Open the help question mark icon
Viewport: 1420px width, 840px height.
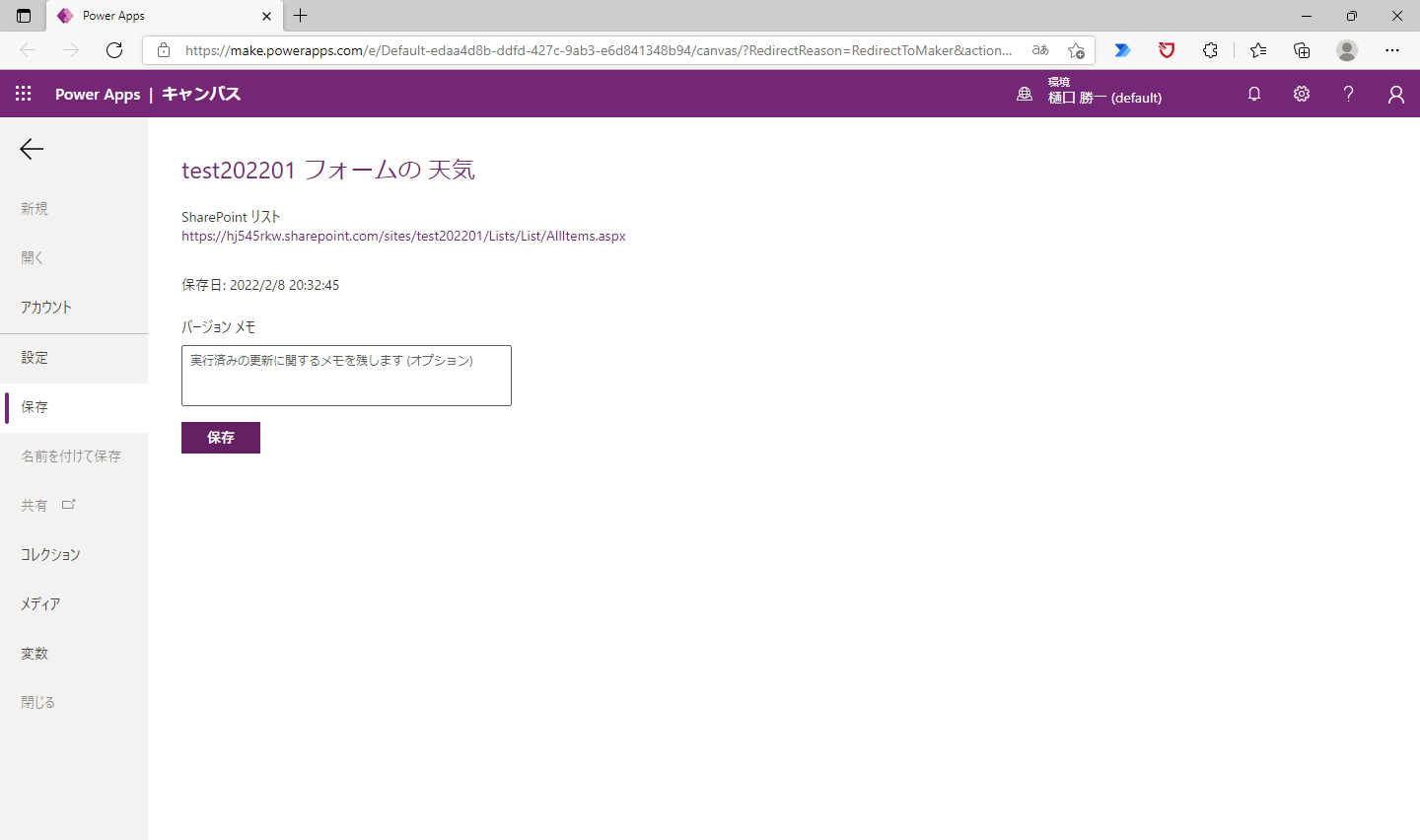pyautogui.click(x=1348, y=94)
